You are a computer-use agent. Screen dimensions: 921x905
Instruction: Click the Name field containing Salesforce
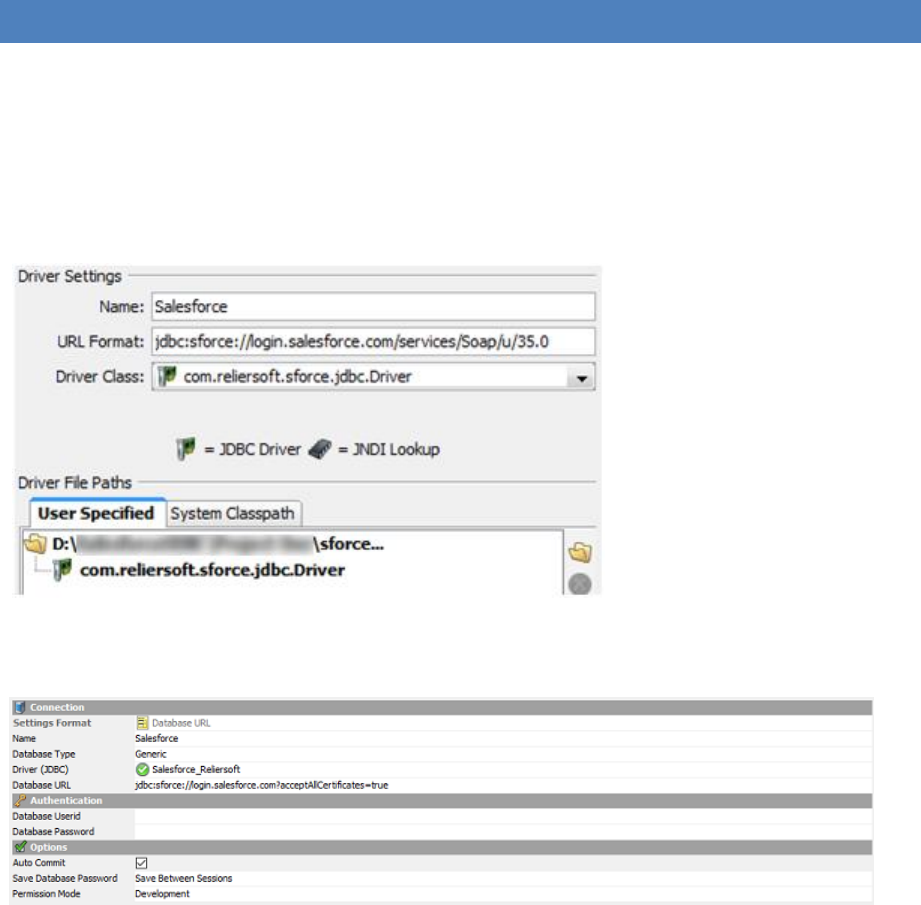point(373,307)
